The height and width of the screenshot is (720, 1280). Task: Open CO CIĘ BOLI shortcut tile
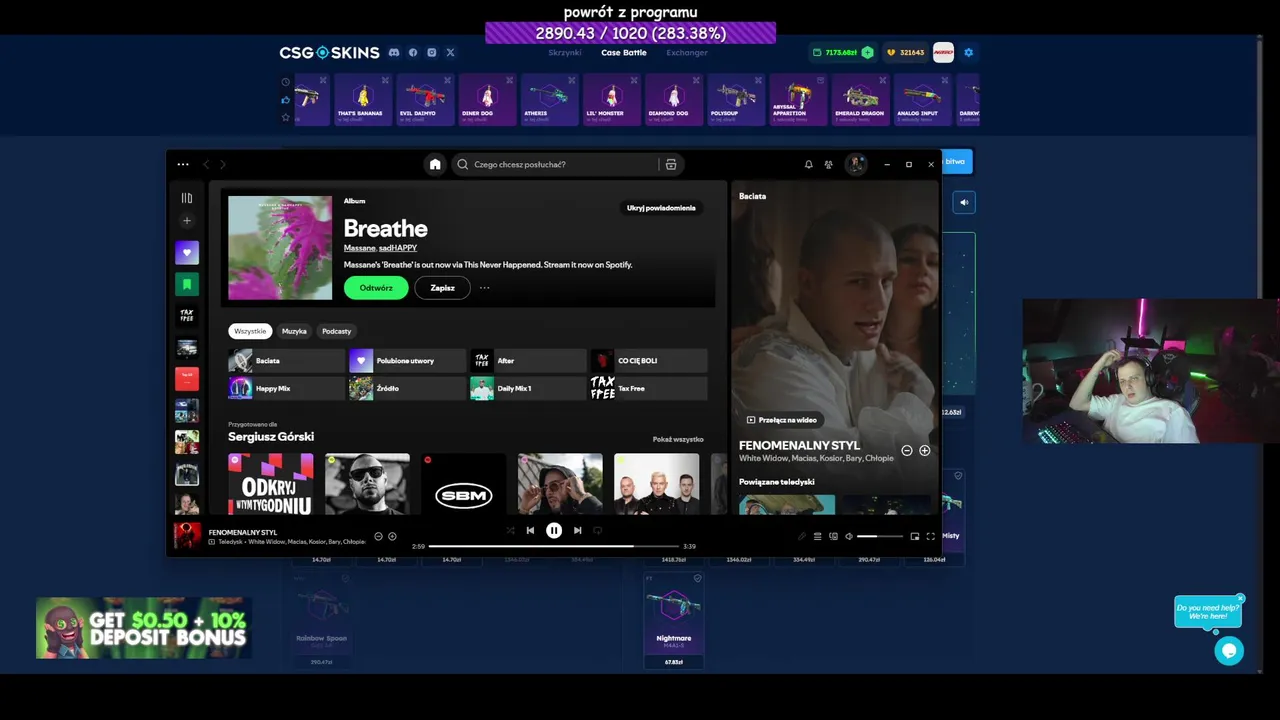649,360
